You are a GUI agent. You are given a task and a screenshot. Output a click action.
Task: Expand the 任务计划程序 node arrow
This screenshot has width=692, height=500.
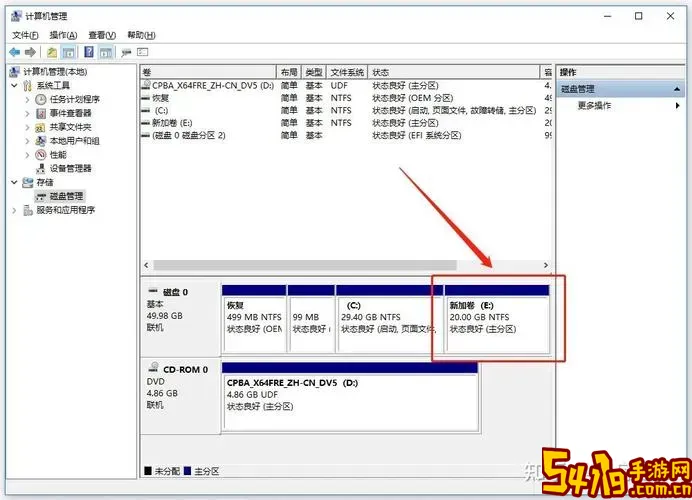(27, 99)
